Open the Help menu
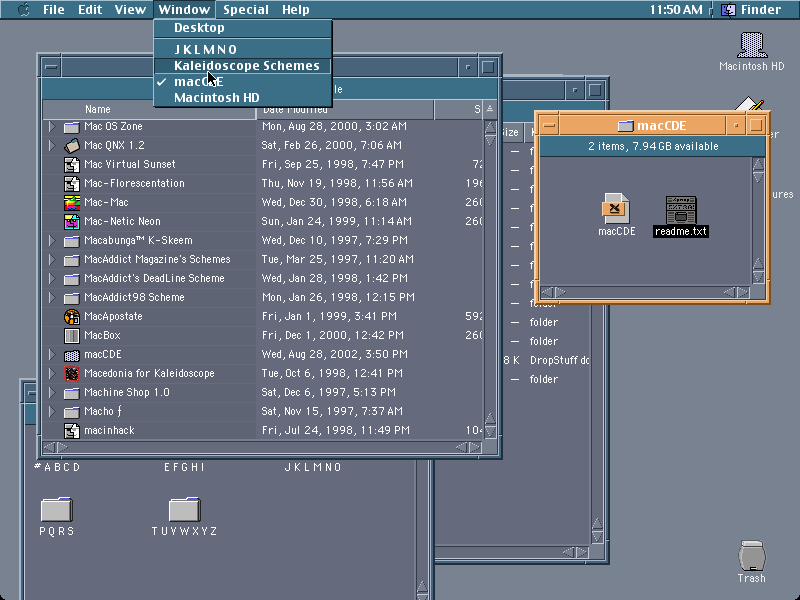 tap(295, 9)
